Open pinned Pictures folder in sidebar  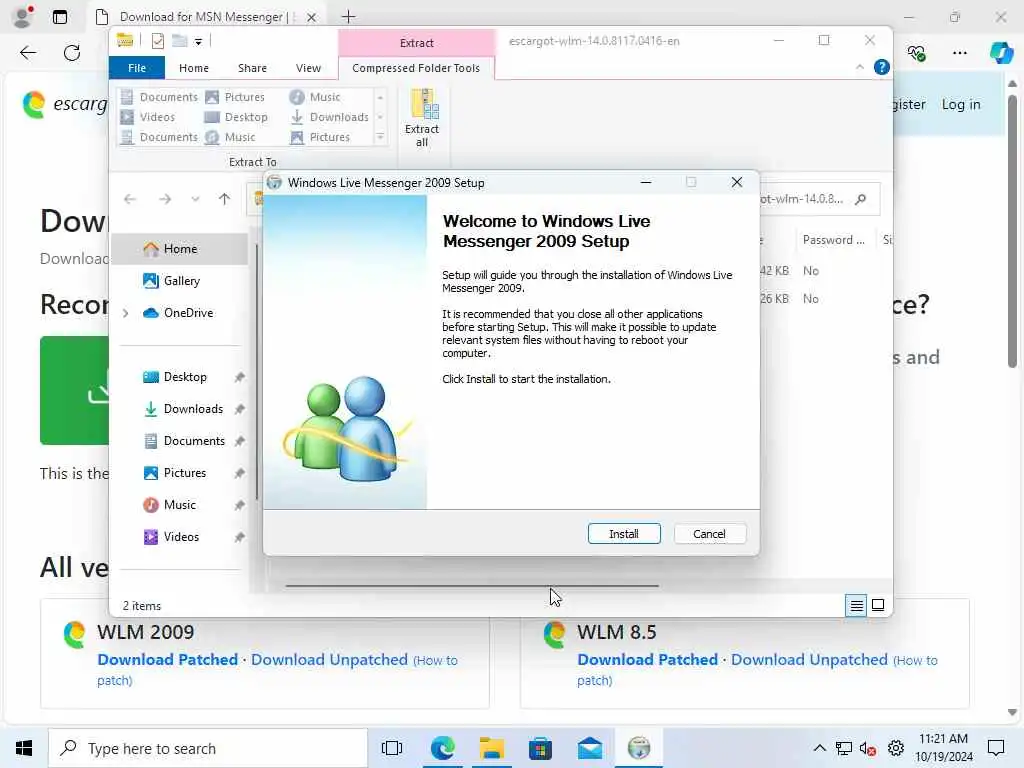185,473
